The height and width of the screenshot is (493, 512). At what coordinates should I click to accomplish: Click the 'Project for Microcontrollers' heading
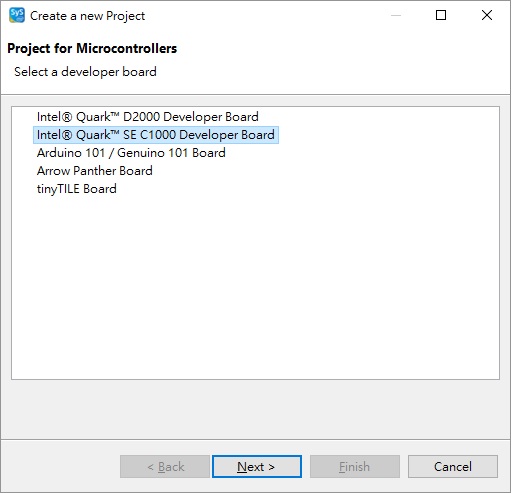click(92, 49)
